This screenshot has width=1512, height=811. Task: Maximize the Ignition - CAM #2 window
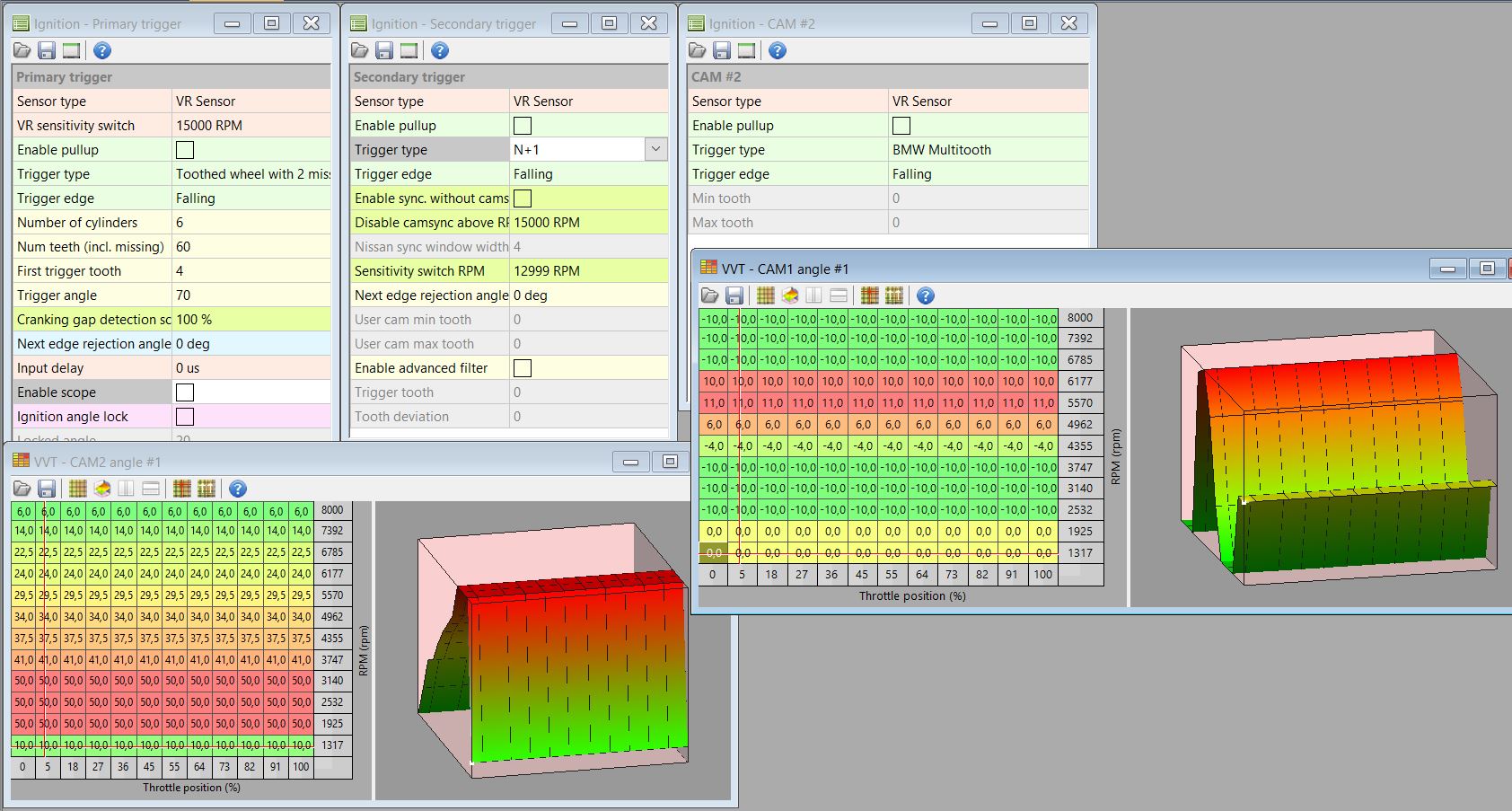pyautogui.click(x=1029, y=23)
